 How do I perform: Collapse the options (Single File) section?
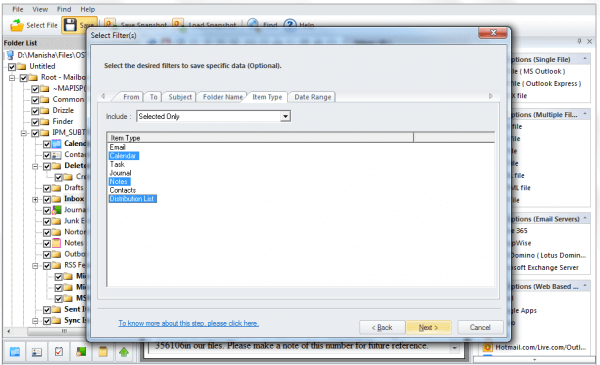pyautogui.click(x=585, y=59)
